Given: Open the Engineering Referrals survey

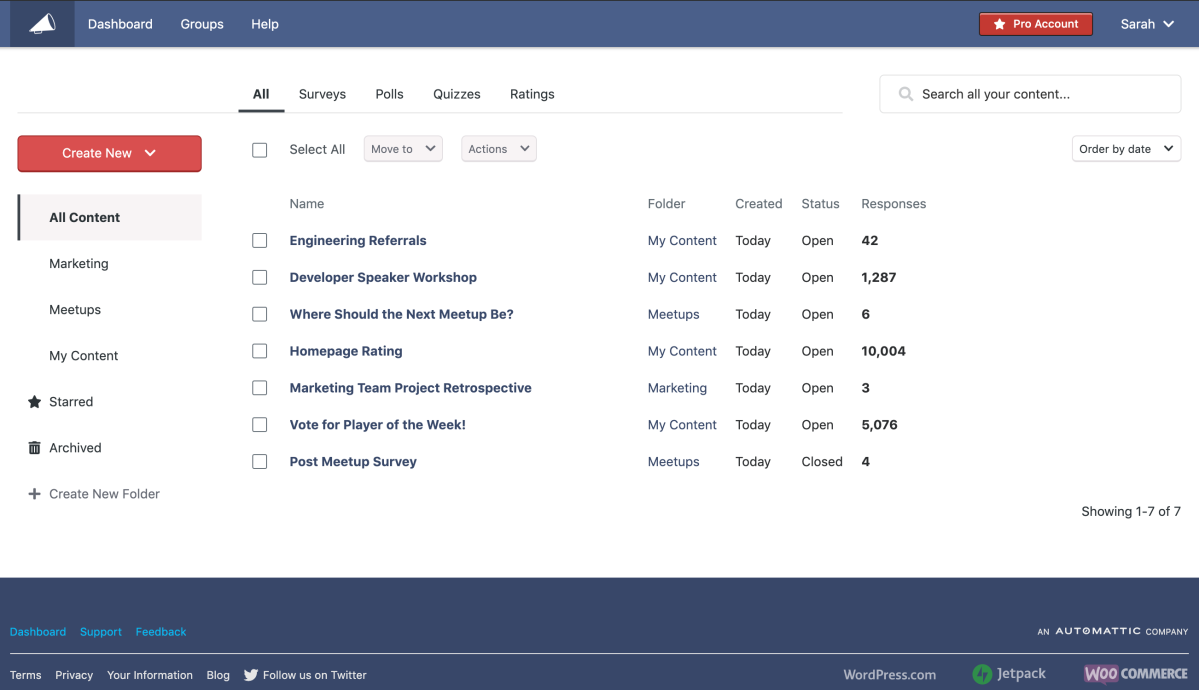Looking at the screenshot, I should pos(358,240).
